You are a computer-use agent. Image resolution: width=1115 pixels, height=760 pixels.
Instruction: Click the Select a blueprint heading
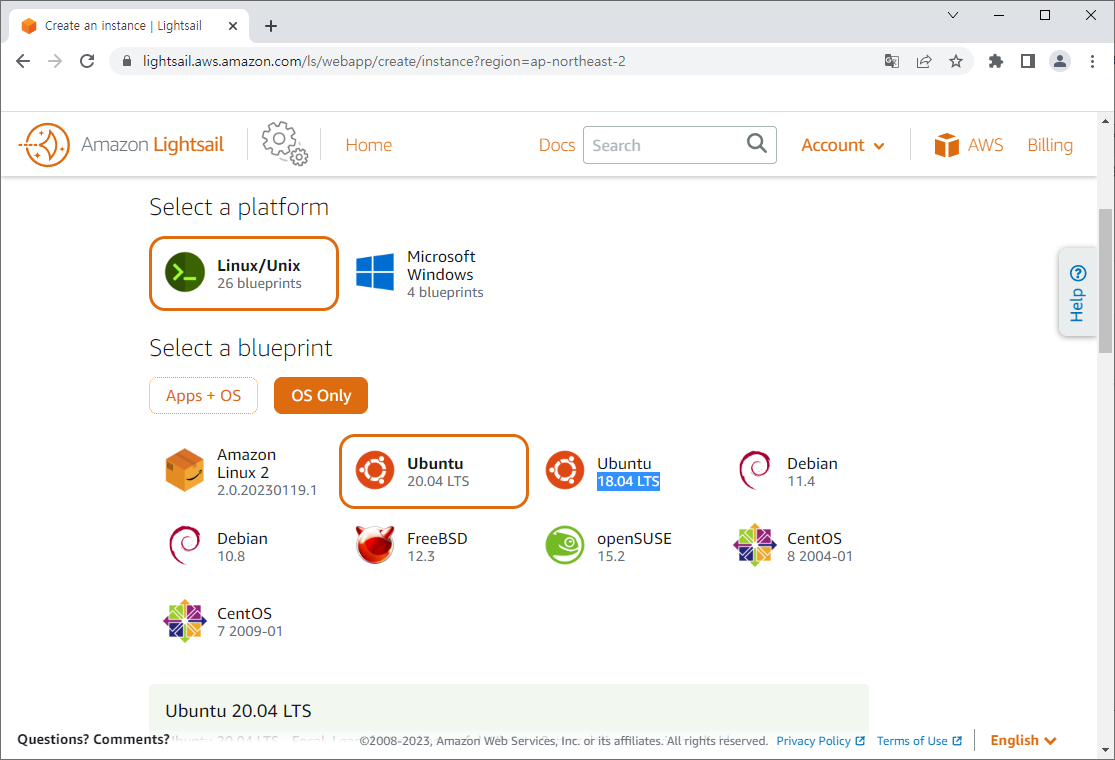coord(240,348)
